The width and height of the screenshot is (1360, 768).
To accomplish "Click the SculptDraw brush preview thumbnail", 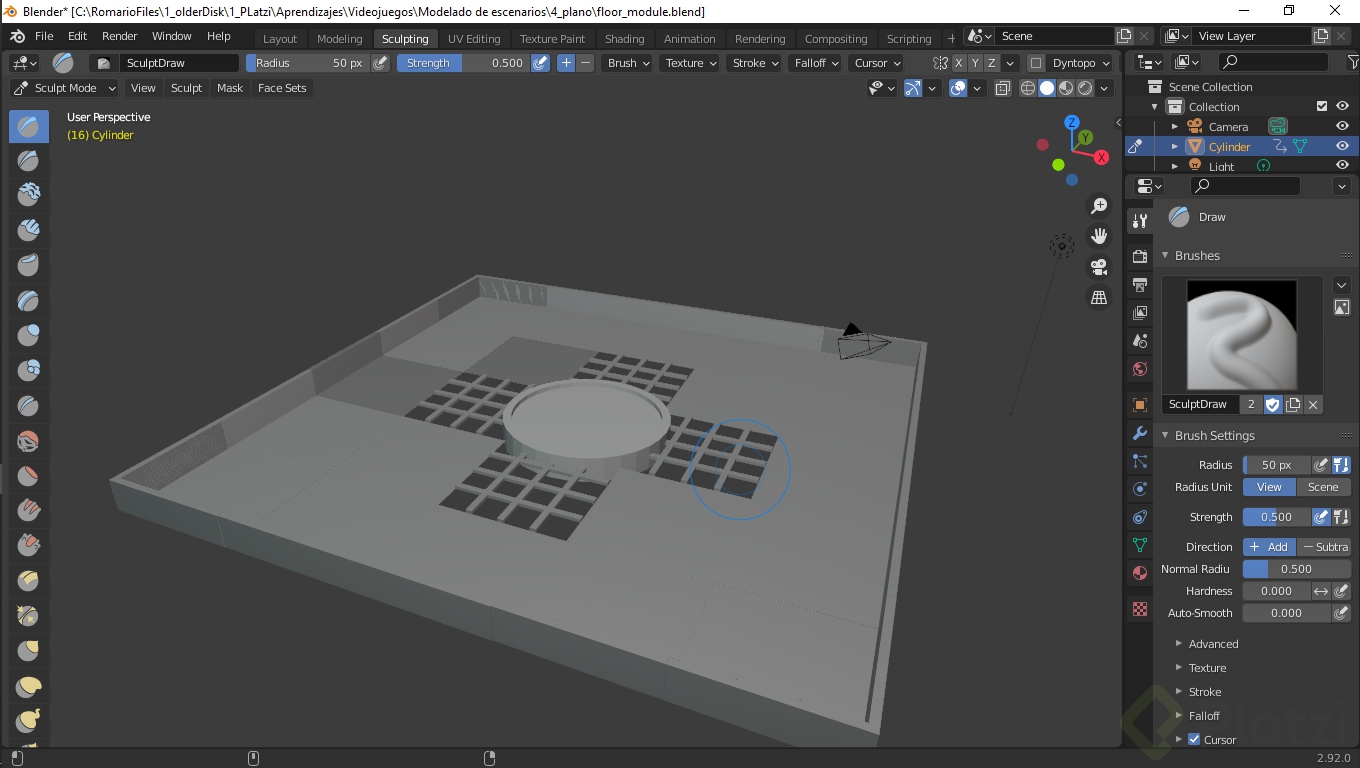I will 1241,335.
